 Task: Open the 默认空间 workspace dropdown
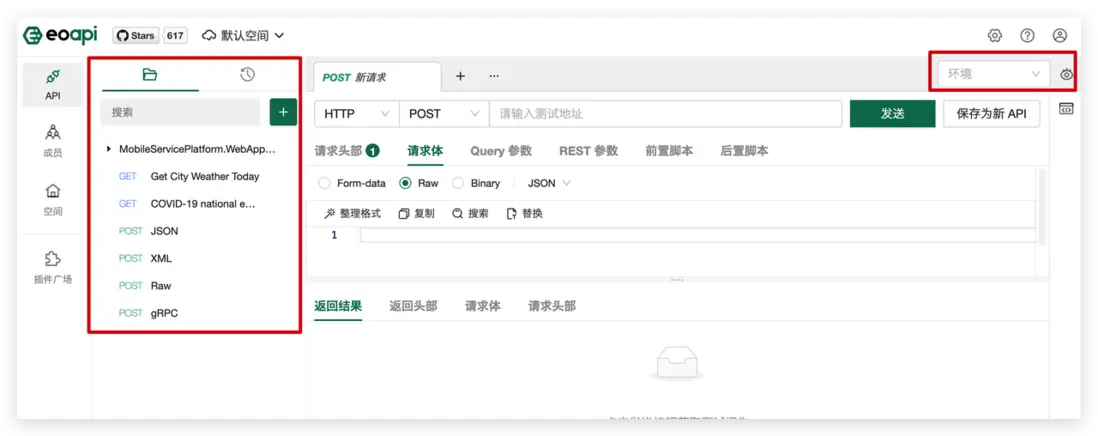coord(243,36)
